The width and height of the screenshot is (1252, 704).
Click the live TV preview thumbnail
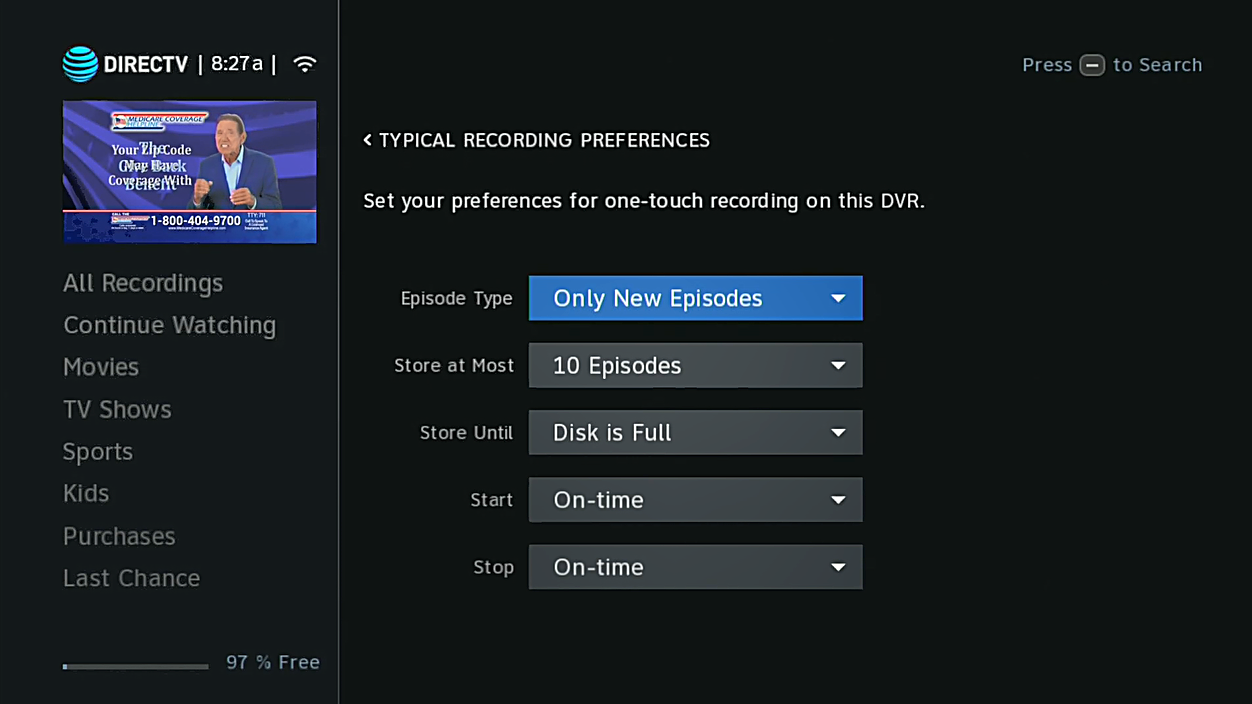[189, 171]
